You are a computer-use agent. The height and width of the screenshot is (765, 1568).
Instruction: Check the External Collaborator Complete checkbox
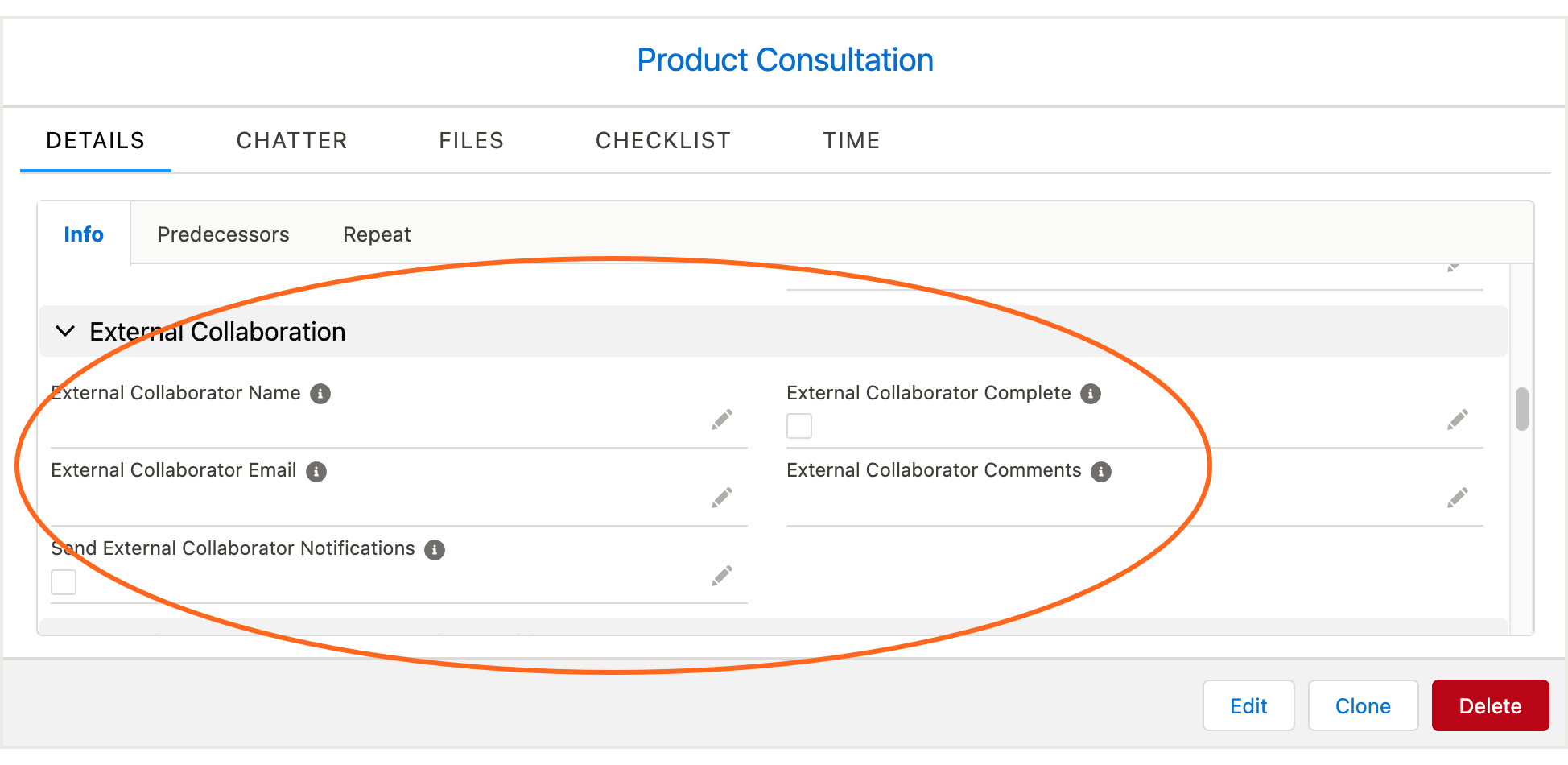pos(799,425)
